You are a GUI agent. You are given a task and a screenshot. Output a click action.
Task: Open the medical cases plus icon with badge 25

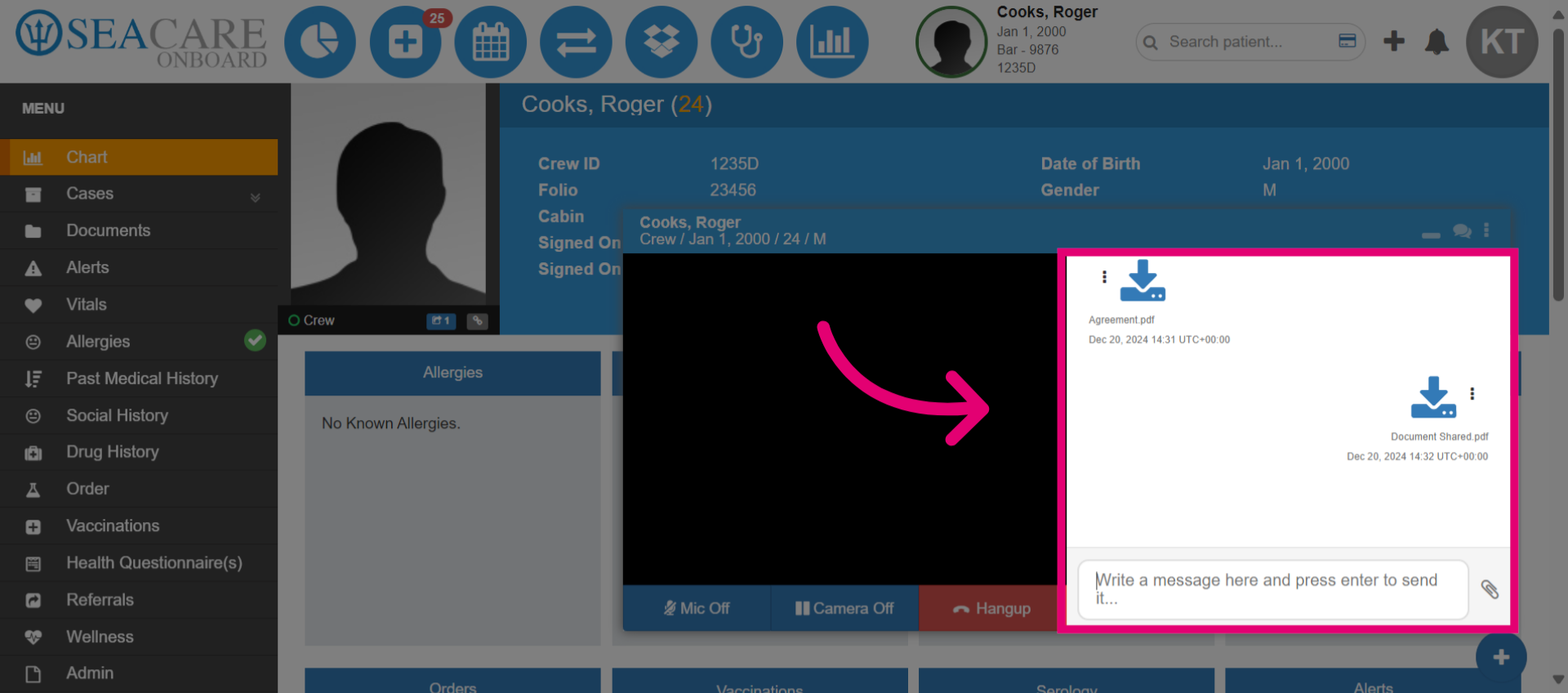(405, 42)
